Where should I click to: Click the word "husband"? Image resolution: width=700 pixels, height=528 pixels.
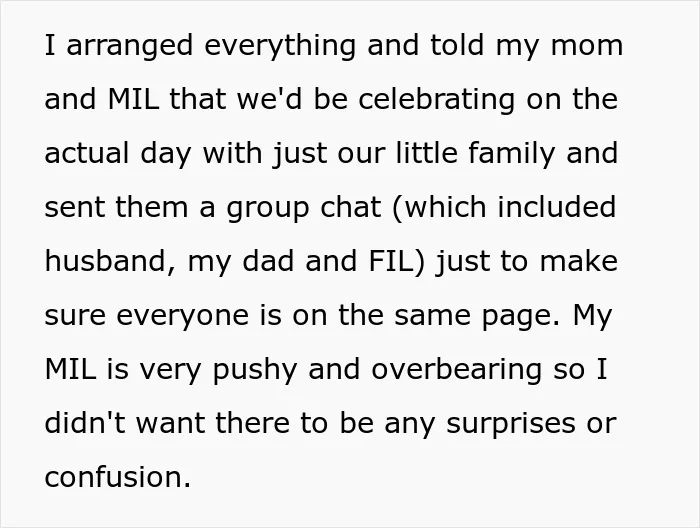click(x=106, y=261)
